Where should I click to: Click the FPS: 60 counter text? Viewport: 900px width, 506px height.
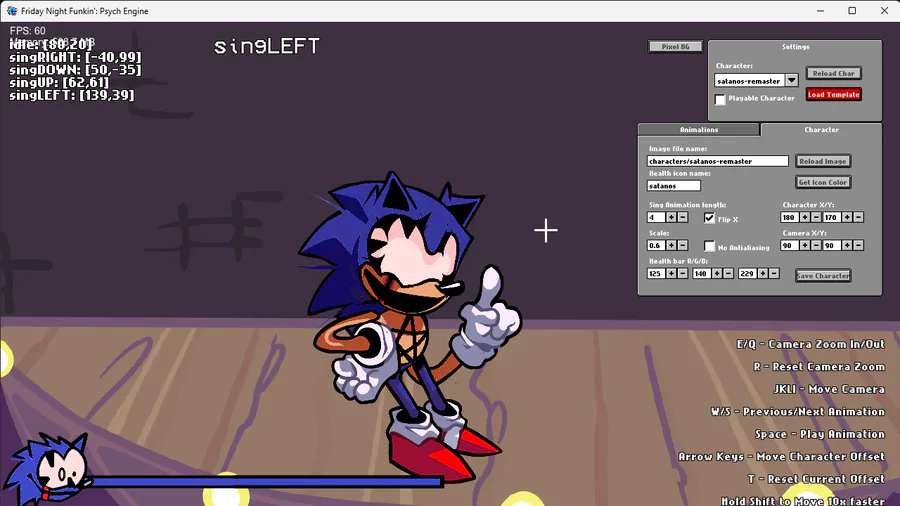click(28, 31)
